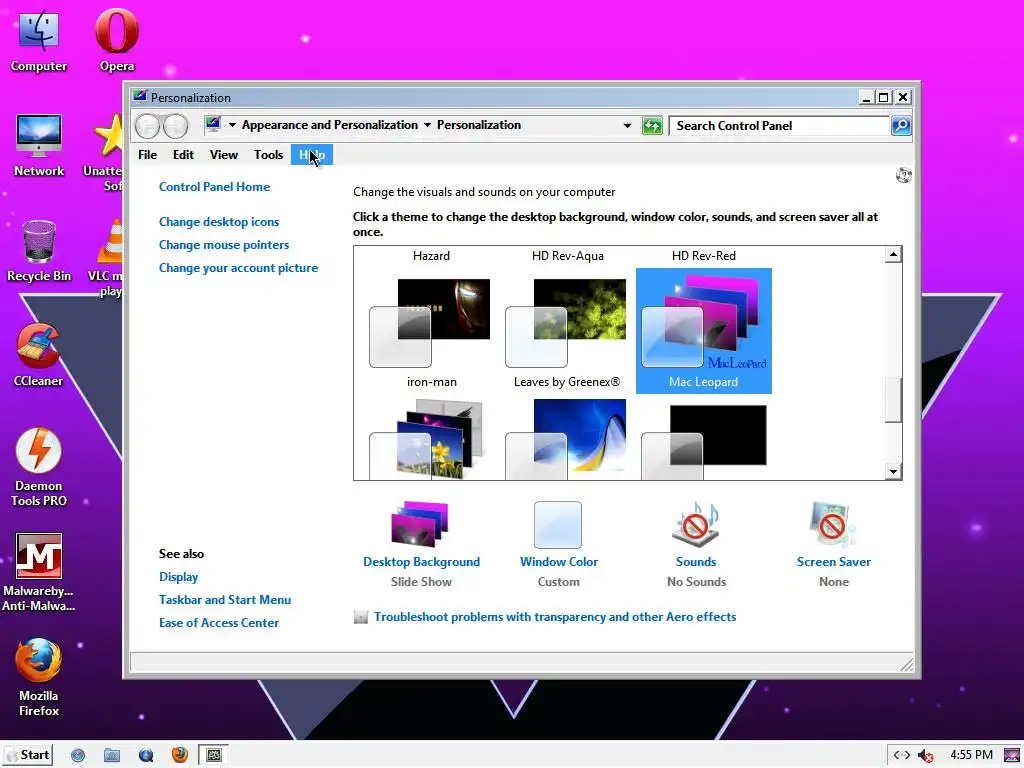Image resolution: width=1024 pixels, height=768 pixels.
Task: Click Appearance and Personalization breadcrumb
Action: pos(330,125)
